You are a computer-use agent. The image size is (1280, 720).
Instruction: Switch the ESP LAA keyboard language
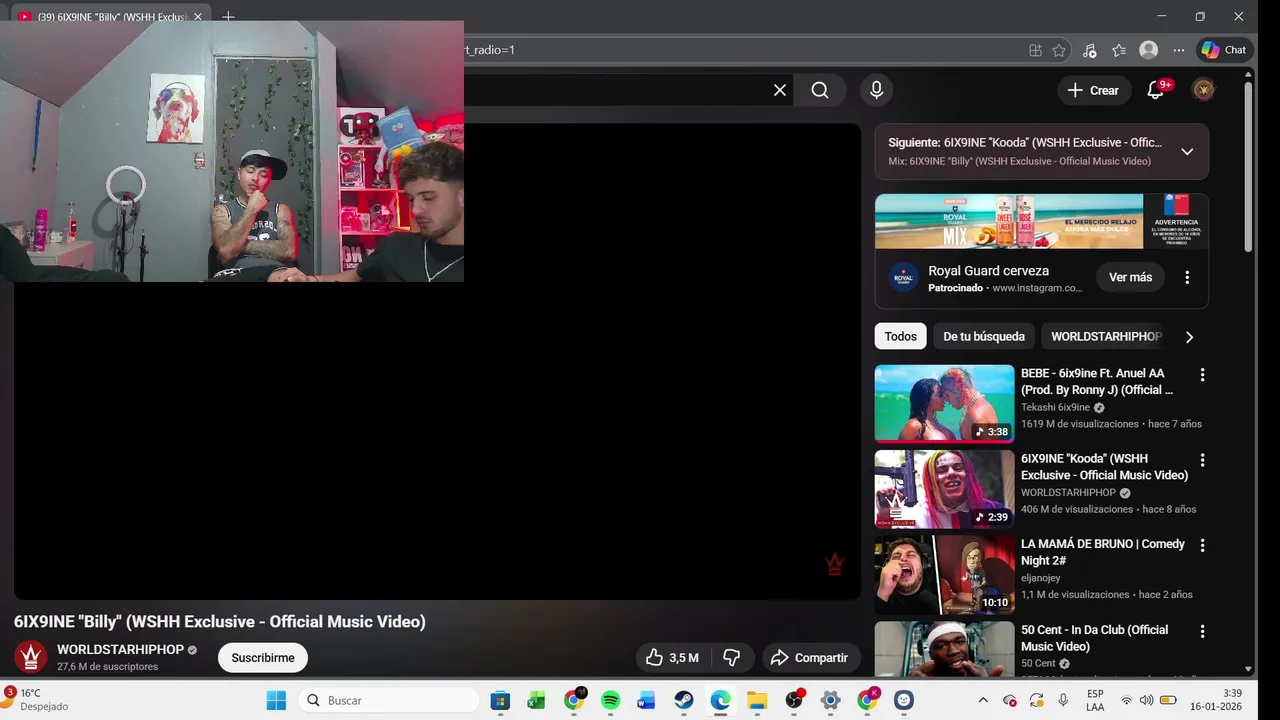(x=1095, y=701)
